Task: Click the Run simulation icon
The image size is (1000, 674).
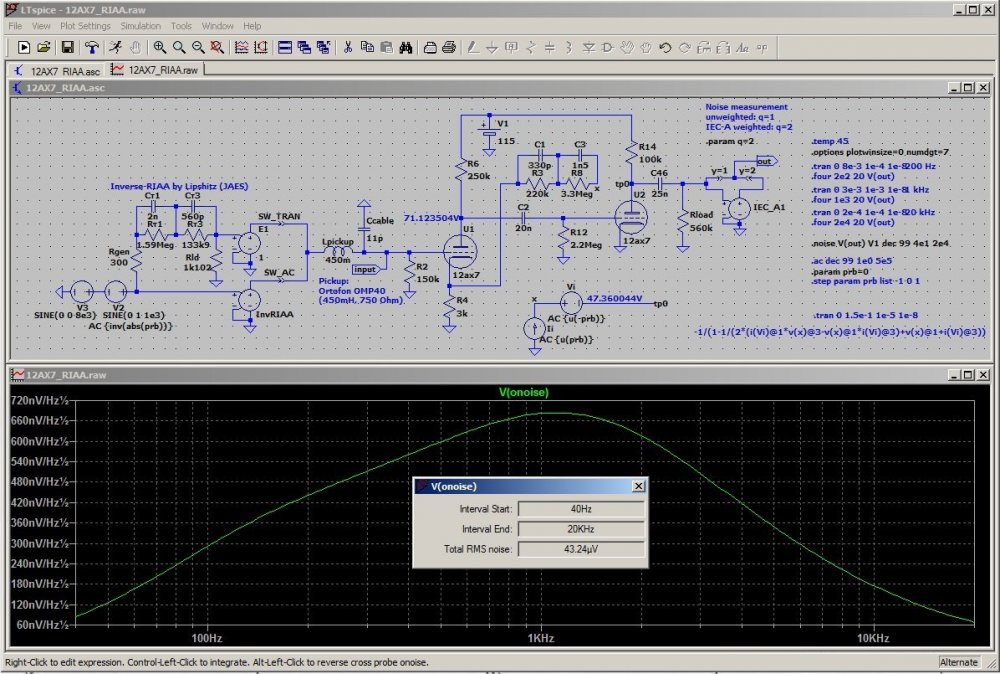Action: pos(115,47)
